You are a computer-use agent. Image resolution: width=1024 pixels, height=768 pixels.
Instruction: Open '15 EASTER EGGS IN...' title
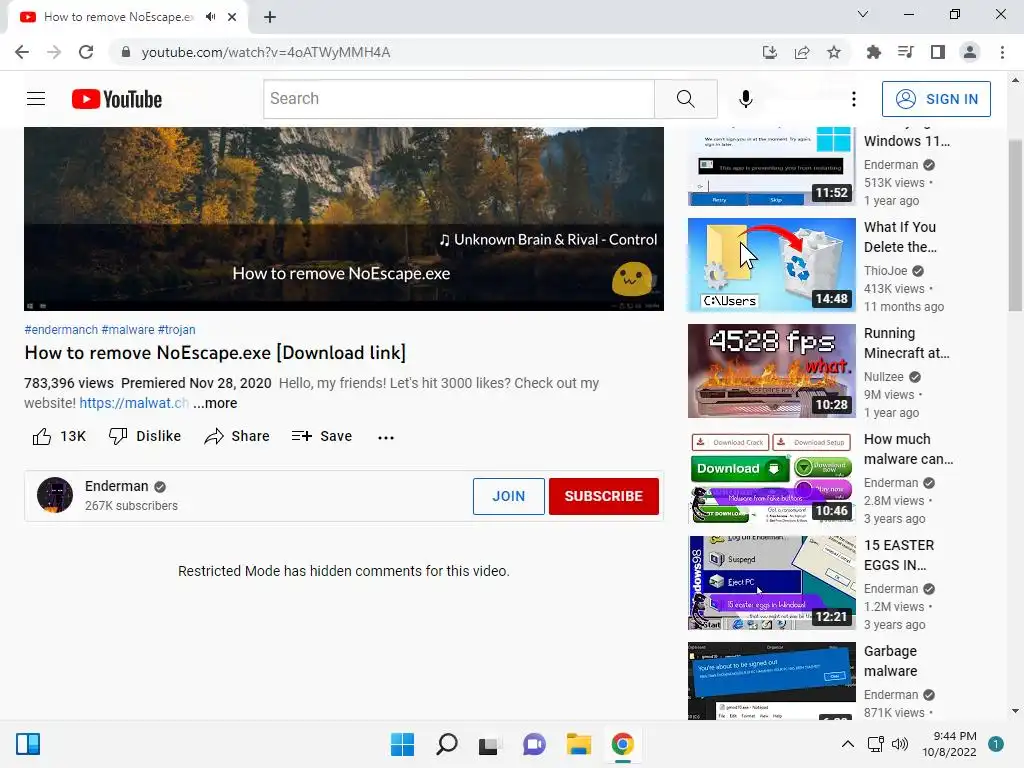tap(899, 555)
